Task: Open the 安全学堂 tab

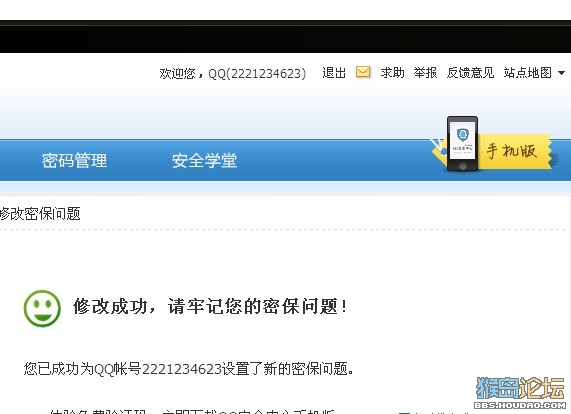Action: (204, 161)
